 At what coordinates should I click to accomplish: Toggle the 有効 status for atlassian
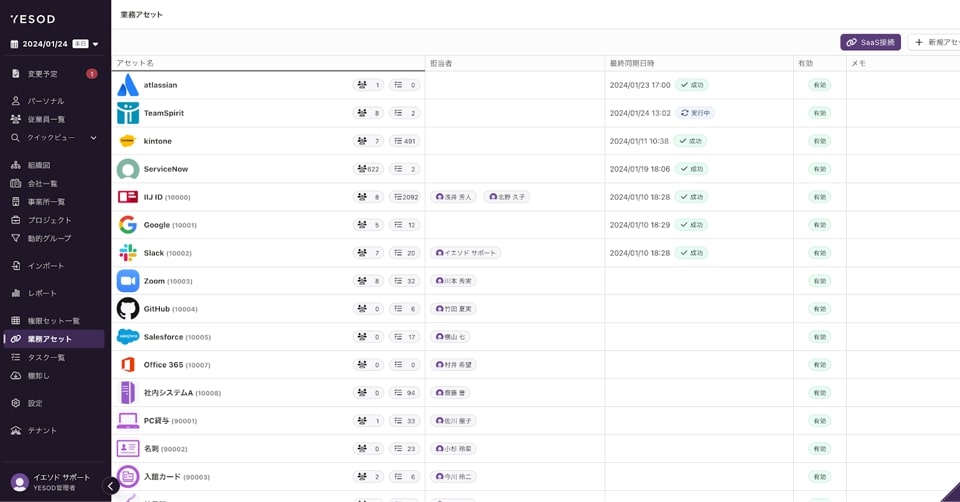pos(819,85)
